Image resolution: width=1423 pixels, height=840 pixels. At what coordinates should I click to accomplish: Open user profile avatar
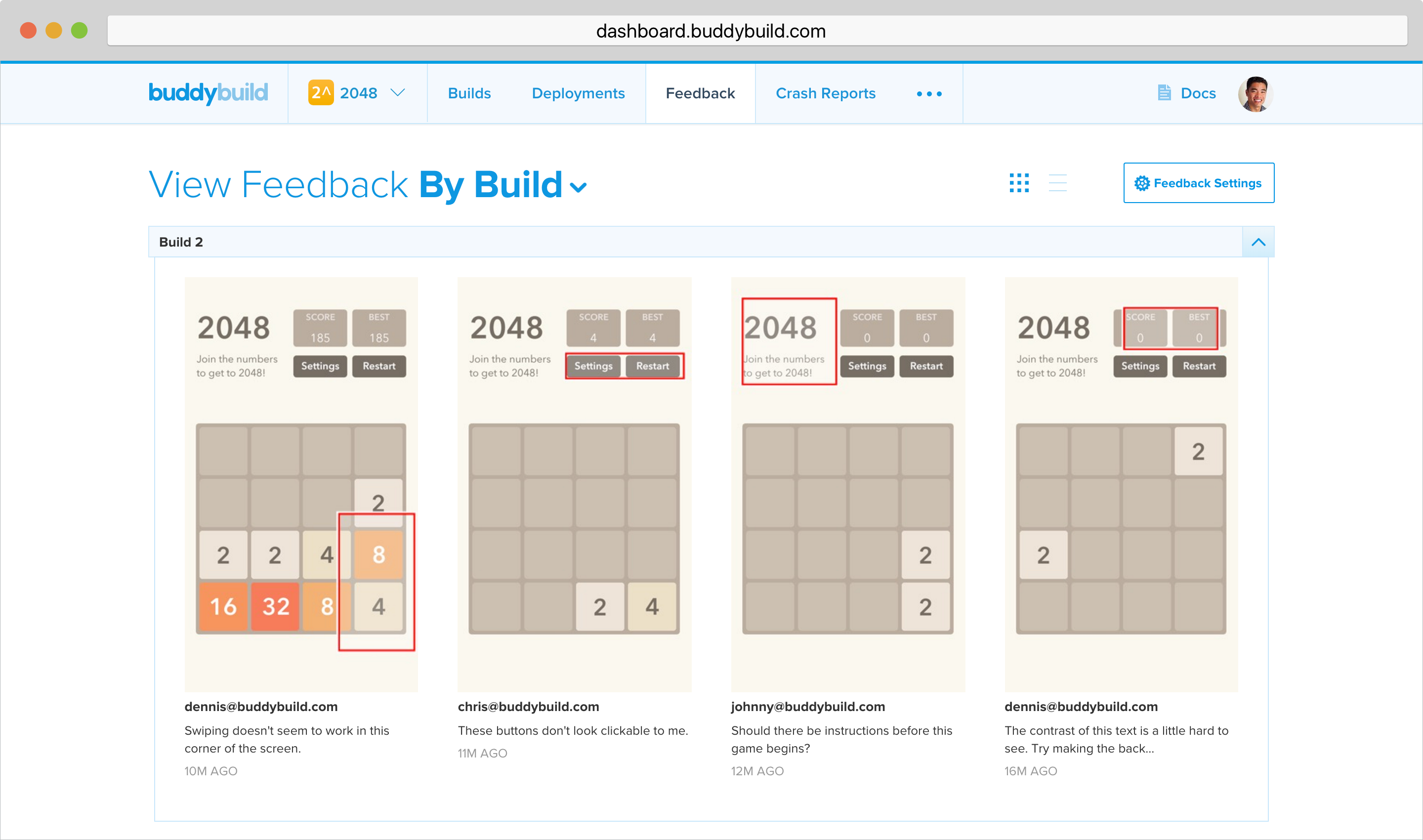pos(1255,94)
